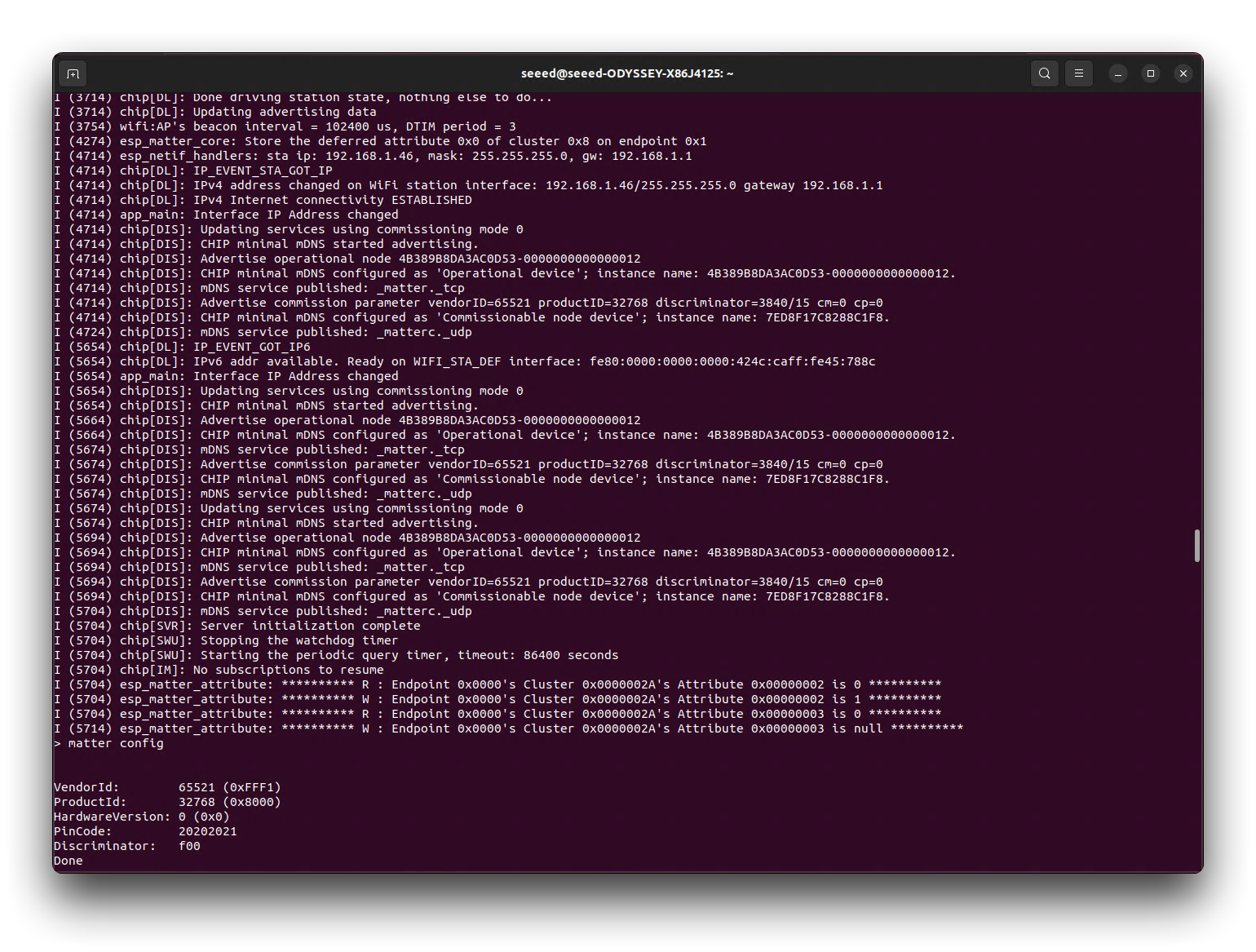Click the IPv6 address fe80 log line
This screenshot has height=952, width=1256.
(465, 361)
